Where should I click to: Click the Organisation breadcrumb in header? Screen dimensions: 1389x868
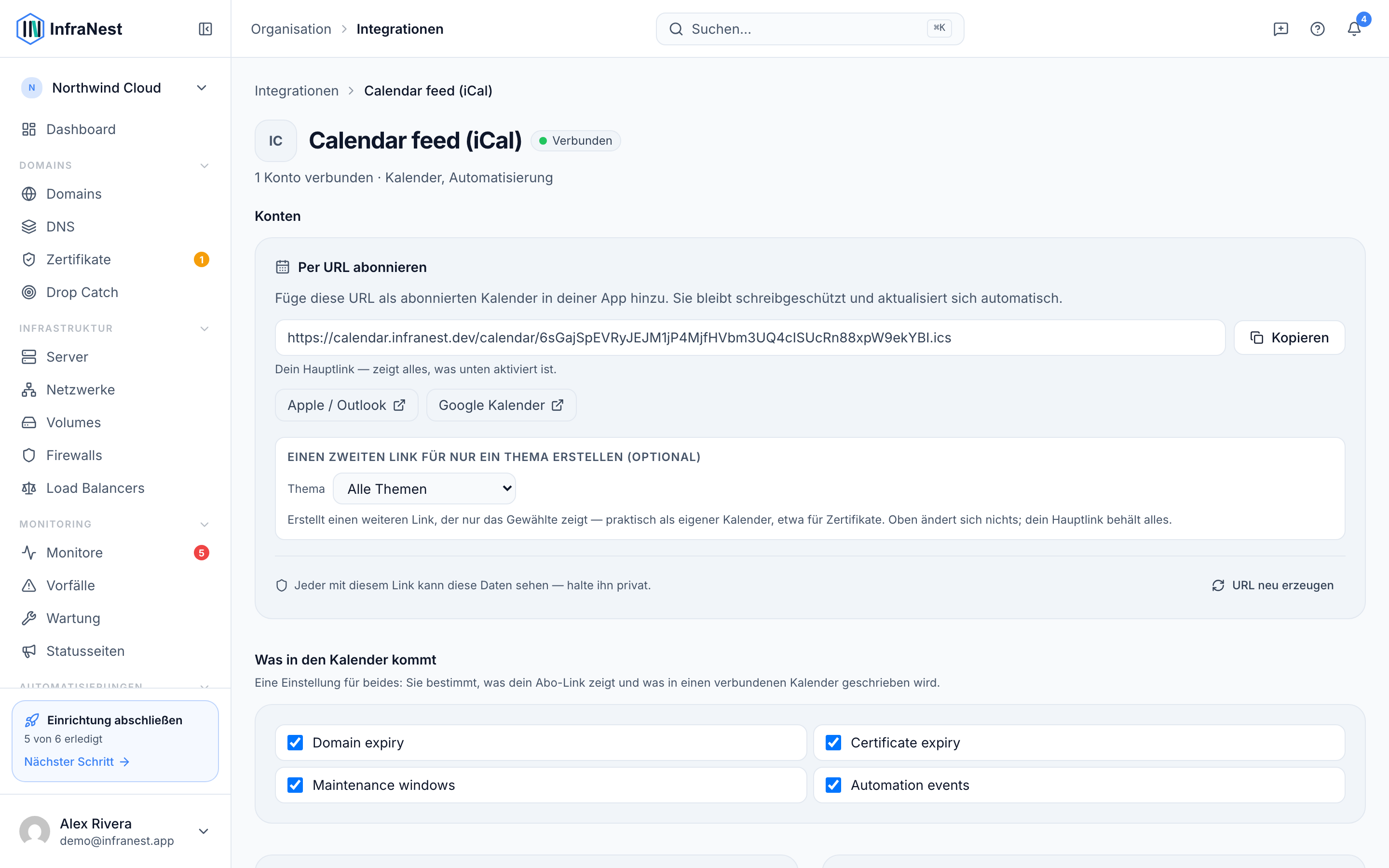[291, 29]
